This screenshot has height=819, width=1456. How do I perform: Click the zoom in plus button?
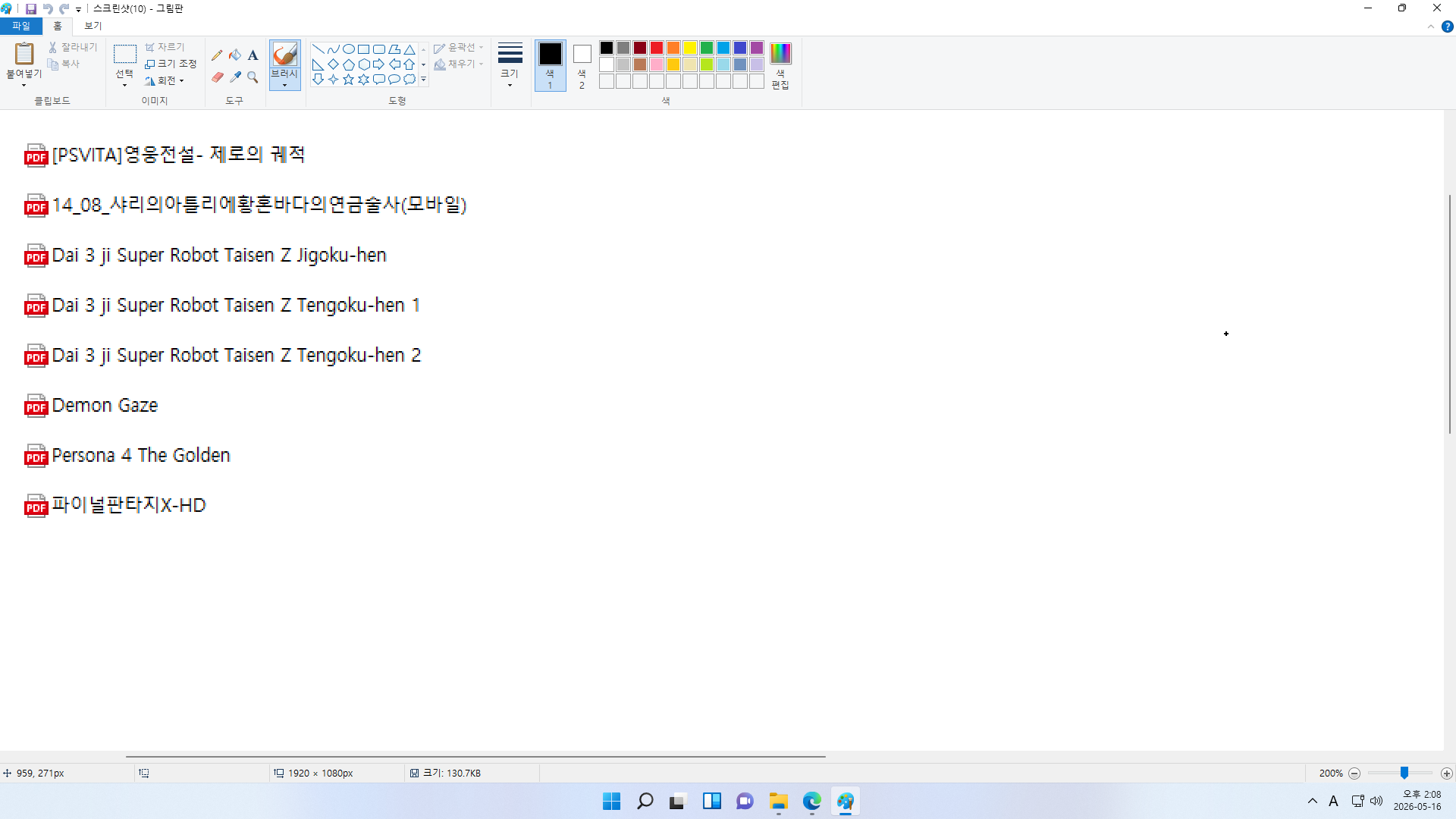coord(1447,773)
